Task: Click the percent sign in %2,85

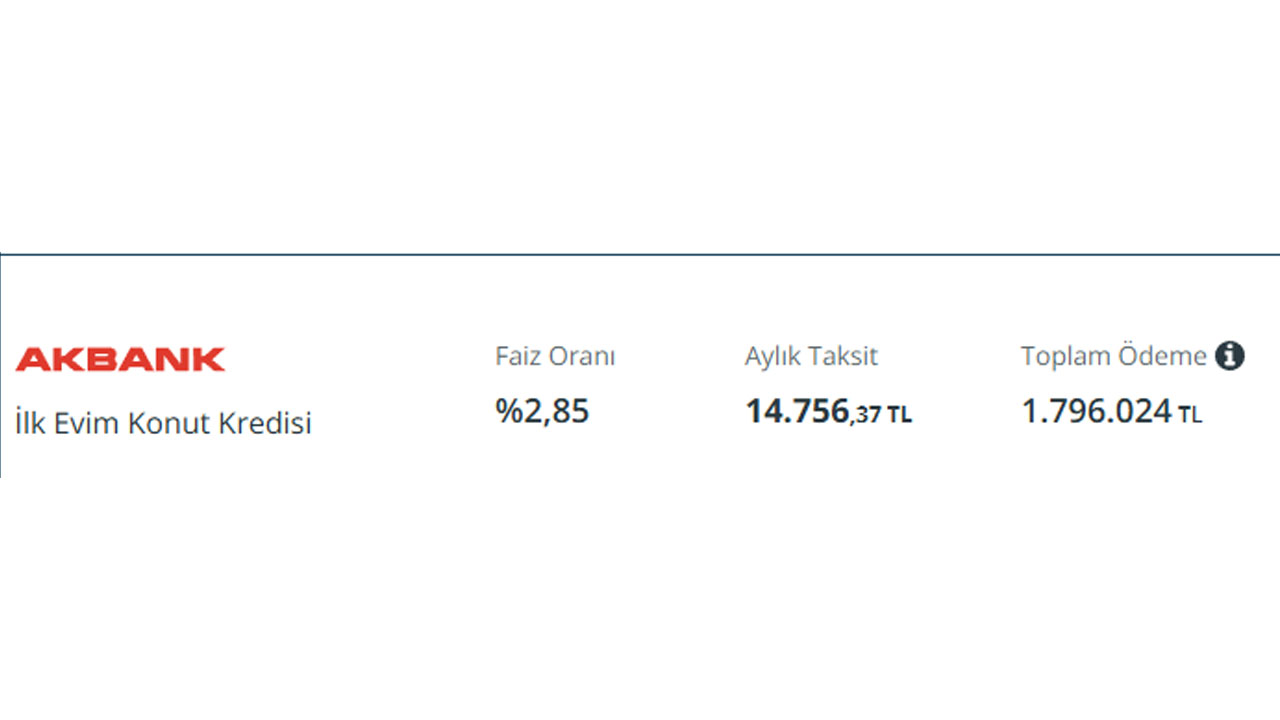Action: click(x=506, y=411)
